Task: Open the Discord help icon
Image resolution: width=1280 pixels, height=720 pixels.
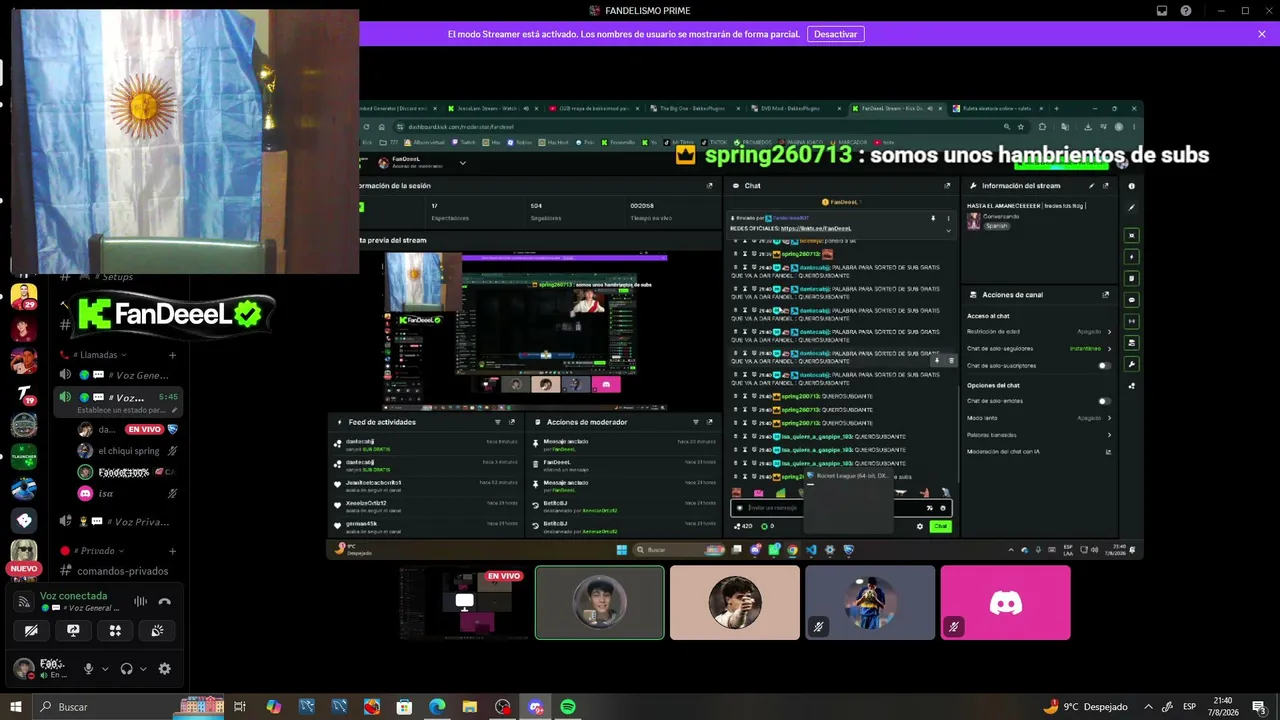Action: [1186, 11]
